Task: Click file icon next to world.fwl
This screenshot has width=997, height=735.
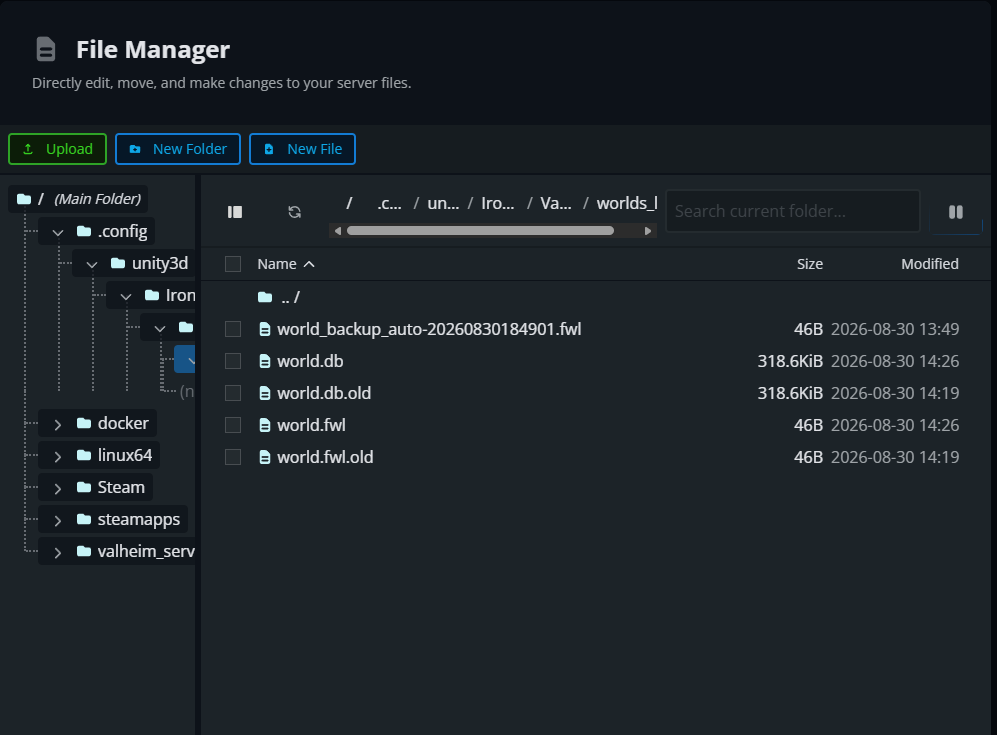Action: coord(265,425)
